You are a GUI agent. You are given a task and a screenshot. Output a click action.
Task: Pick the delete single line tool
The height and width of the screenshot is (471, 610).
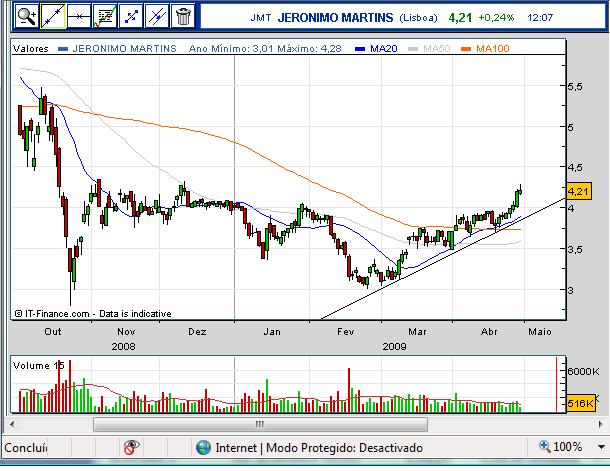click(157, 16)
